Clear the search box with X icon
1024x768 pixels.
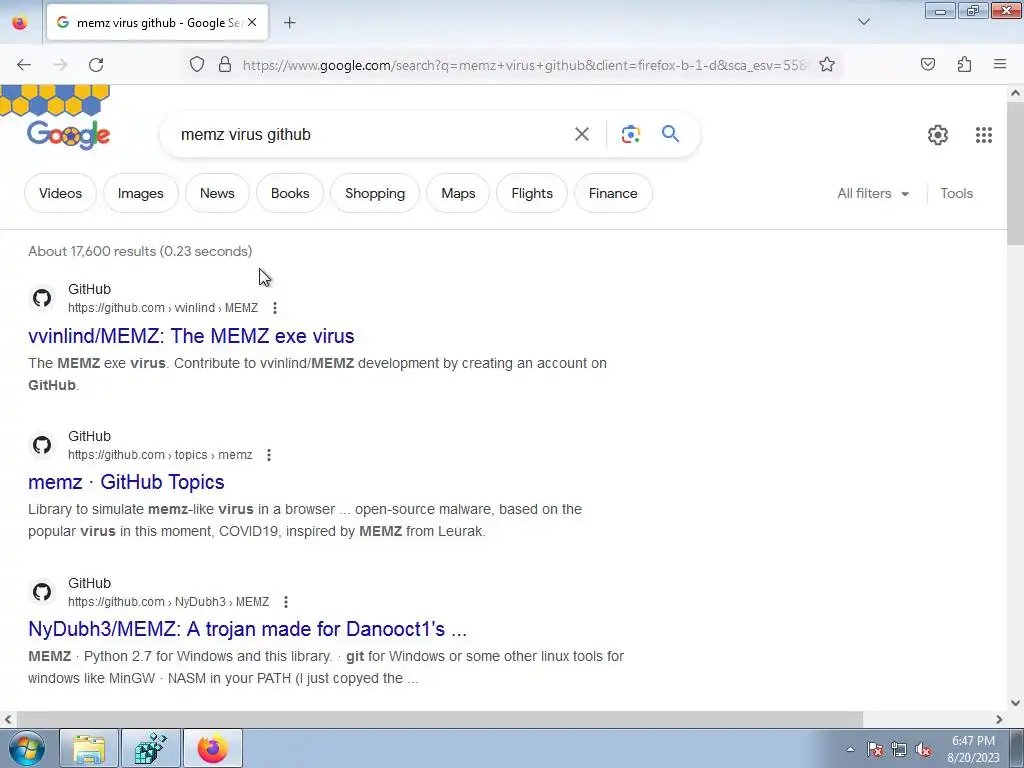click(x=581, y=135)
